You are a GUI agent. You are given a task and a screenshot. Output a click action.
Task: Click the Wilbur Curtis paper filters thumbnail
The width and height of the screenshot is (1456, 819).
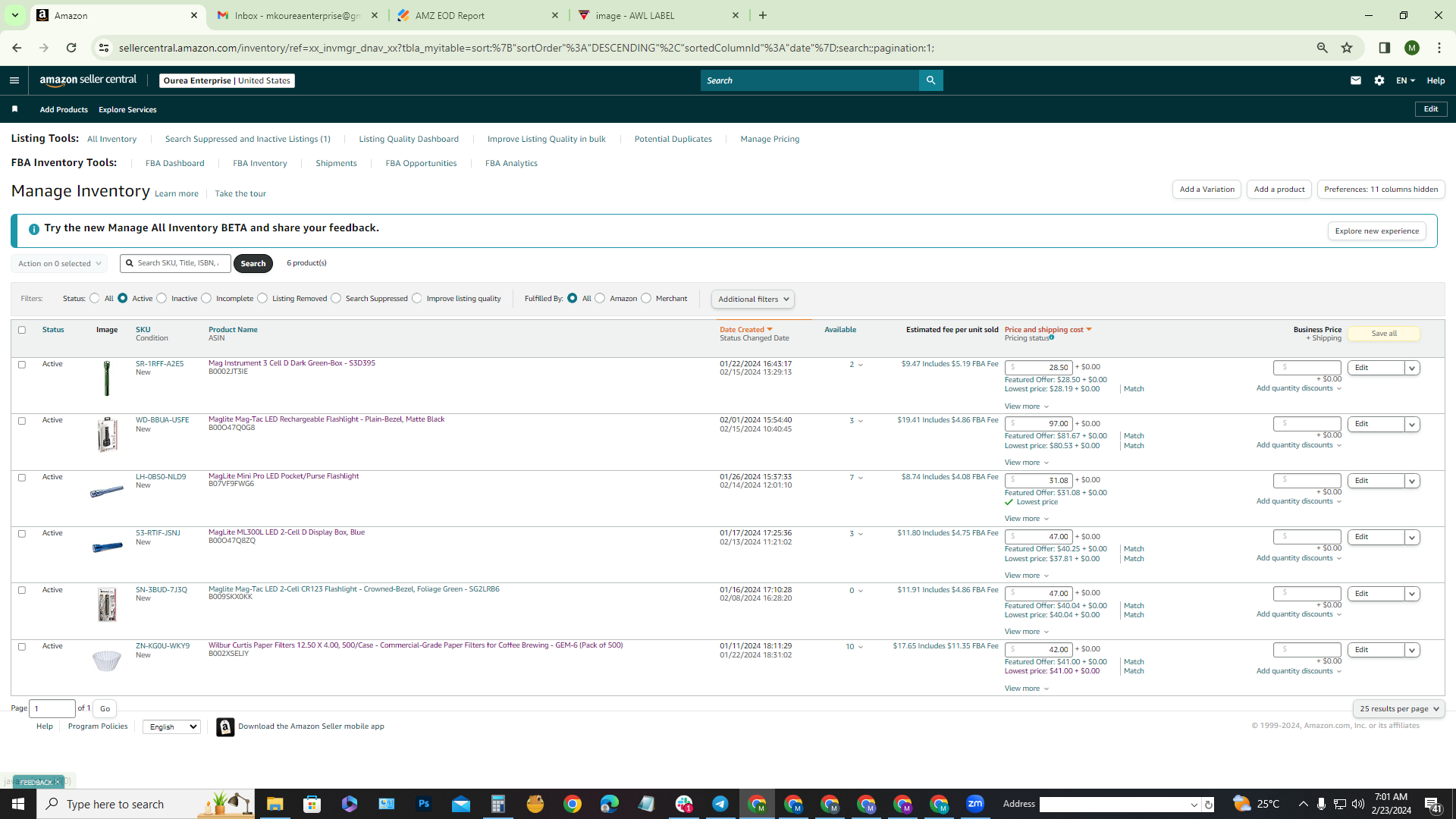pos(106,661)
